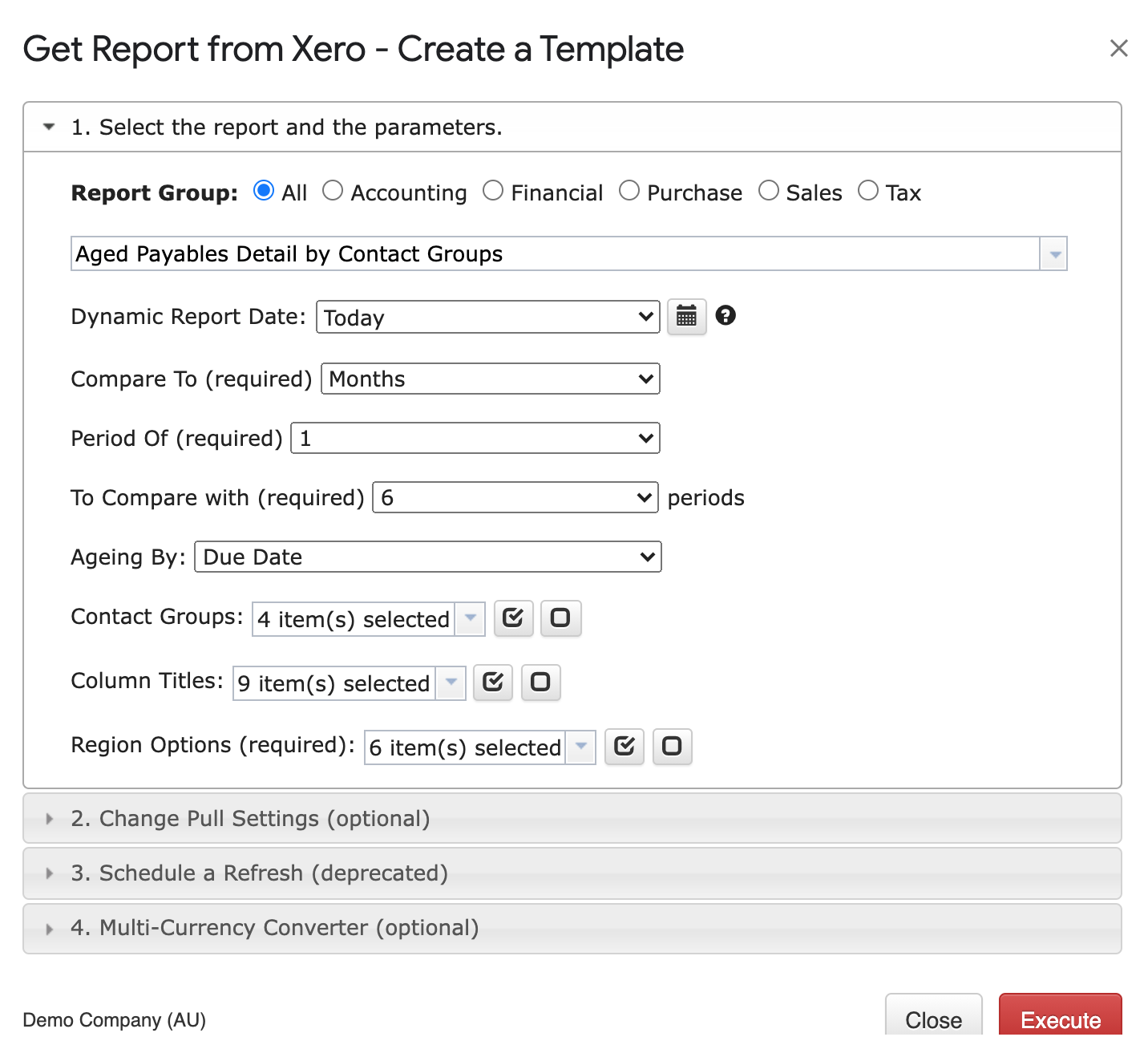Expand 3. Schedule a Refresh section
1148x1041 pixels.
(x=572, y=873)
